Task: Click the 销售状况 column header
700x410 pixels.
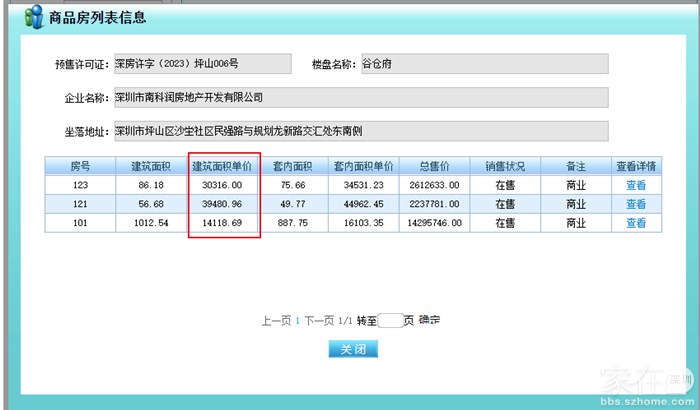Action: (x=505, y=166)
